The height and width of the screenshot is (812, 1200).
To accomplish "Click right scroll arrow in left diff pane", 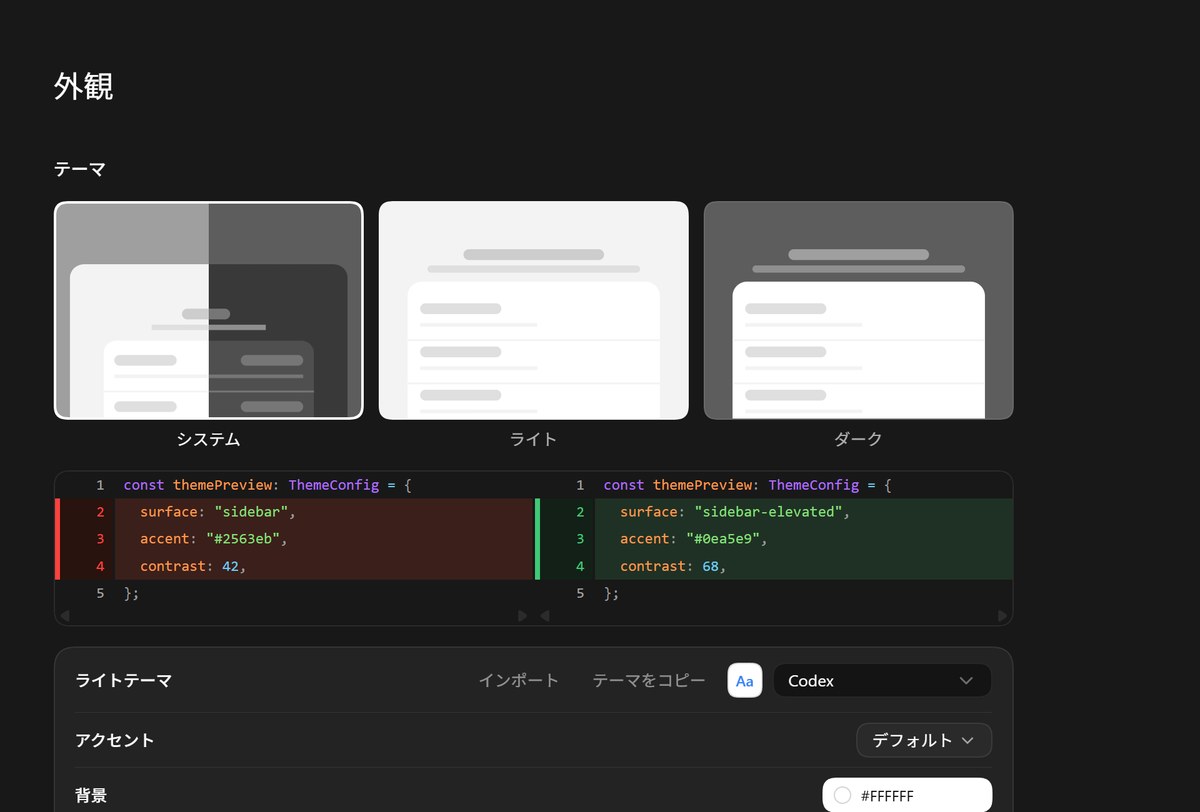I will [x=522, y=616].
